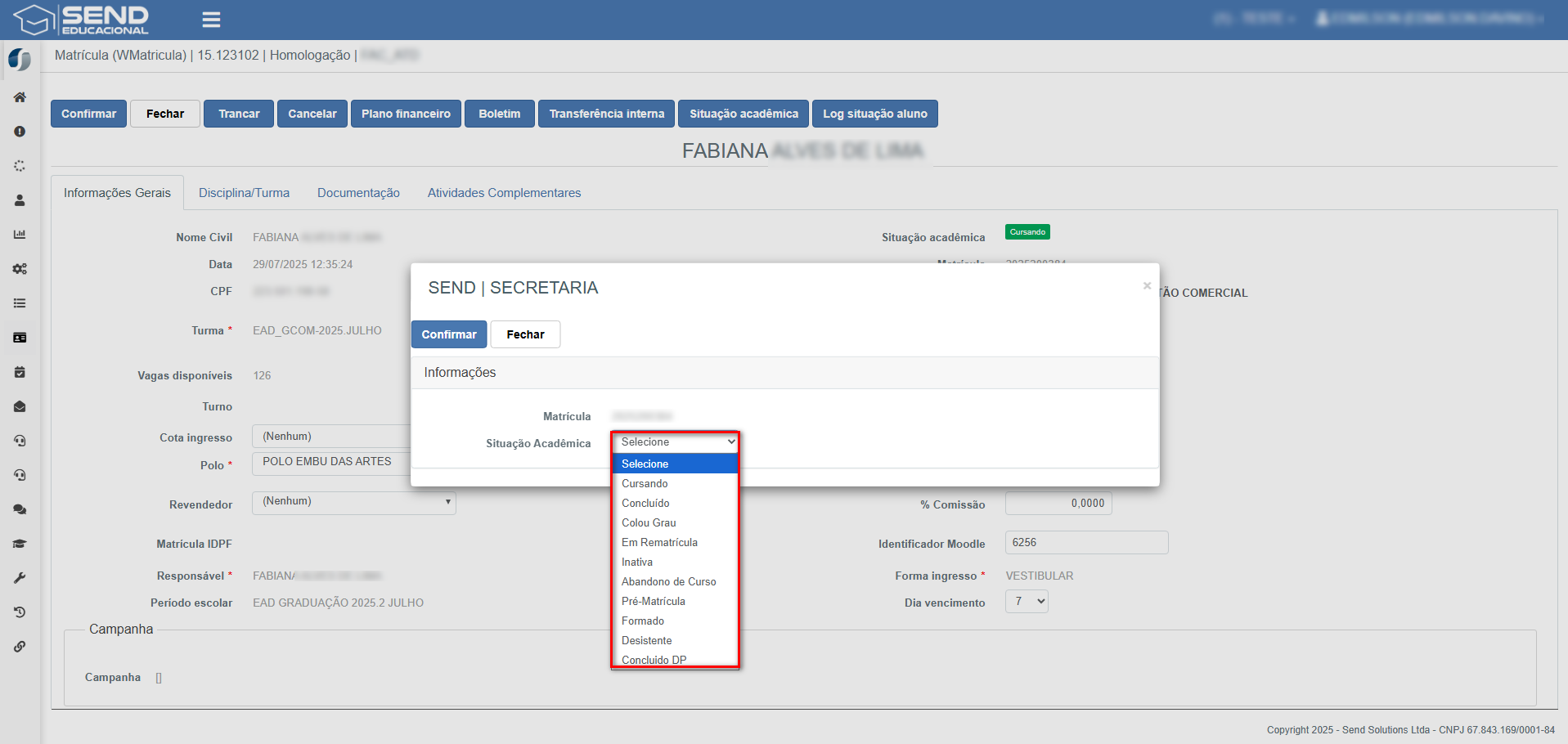Open the graduation cap sidebar icon
The image size is (1568, 744).
click(20, 544)
